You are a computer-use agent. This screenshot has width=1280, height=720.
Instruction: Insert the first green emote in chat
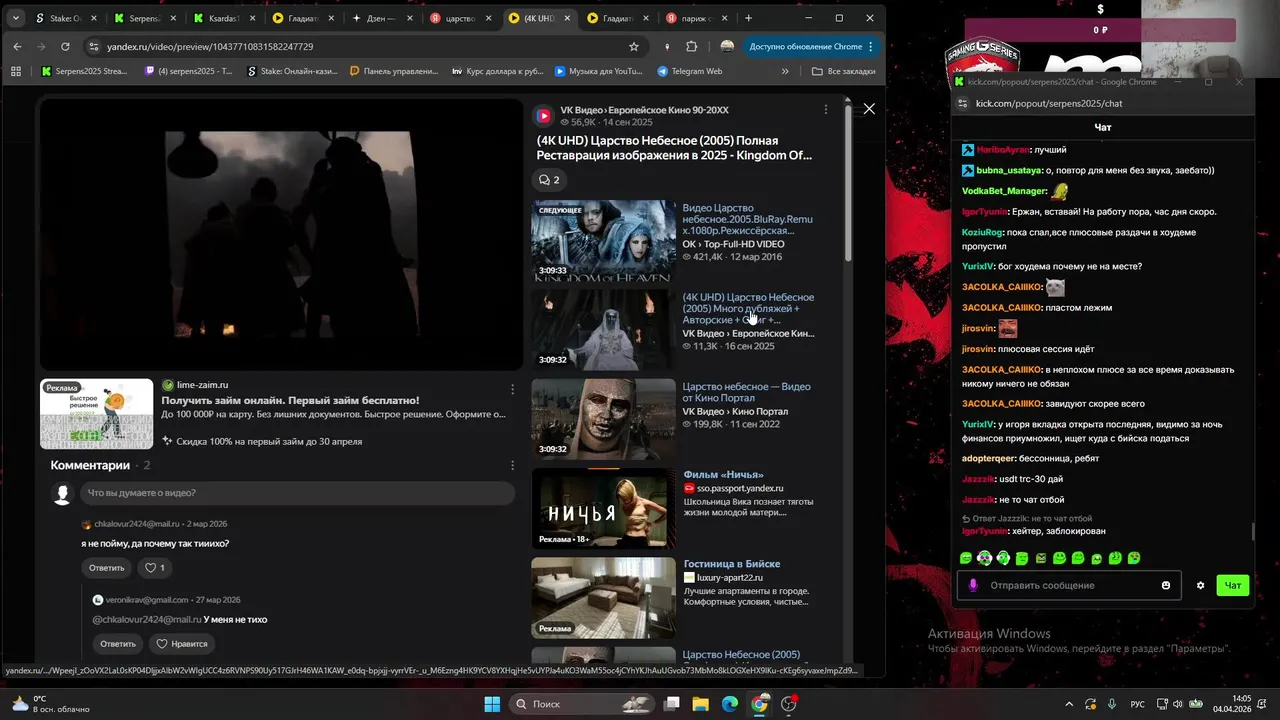point(966,558)
